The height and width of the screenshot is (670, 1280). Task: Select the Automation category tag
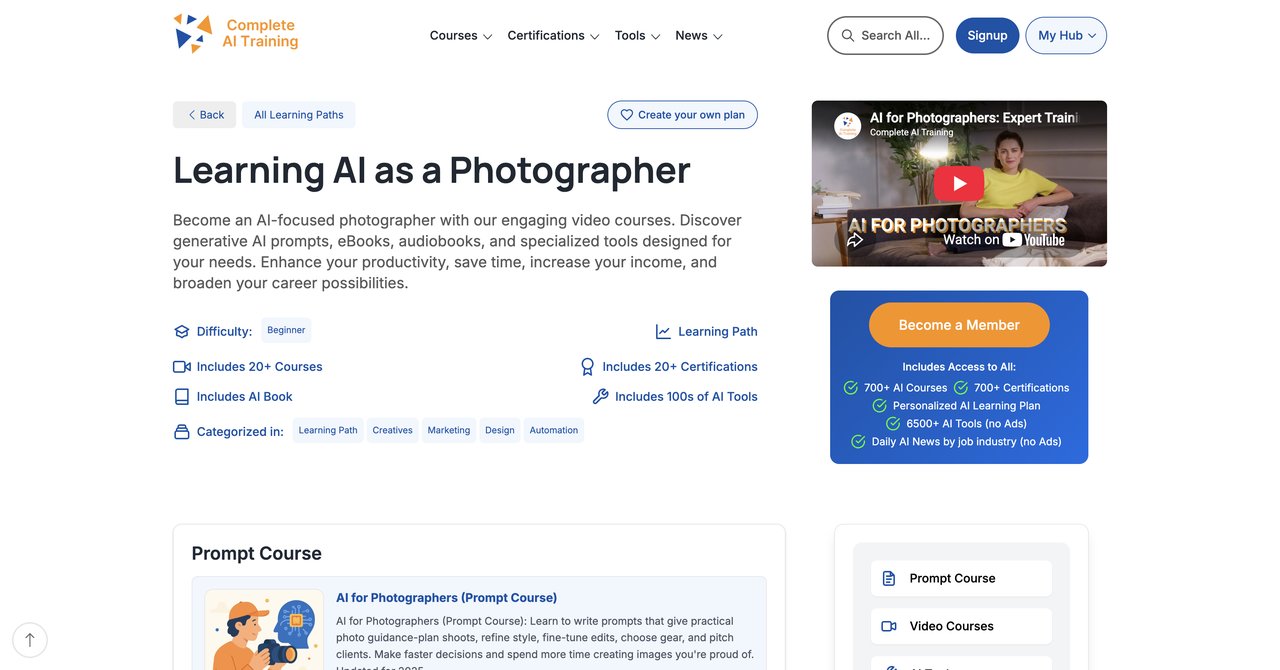554,430
